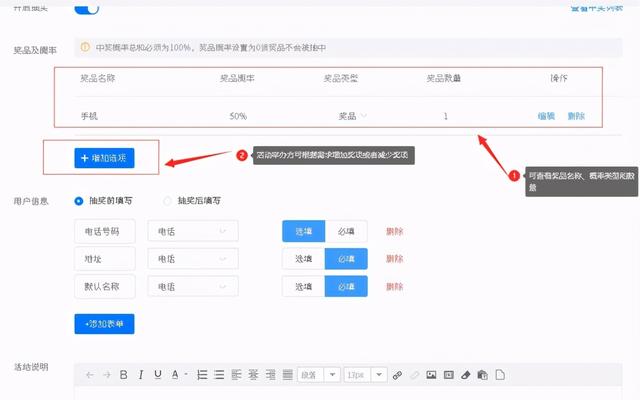
Task: Click the 奖品概率 column header
Action: point(237,78)
